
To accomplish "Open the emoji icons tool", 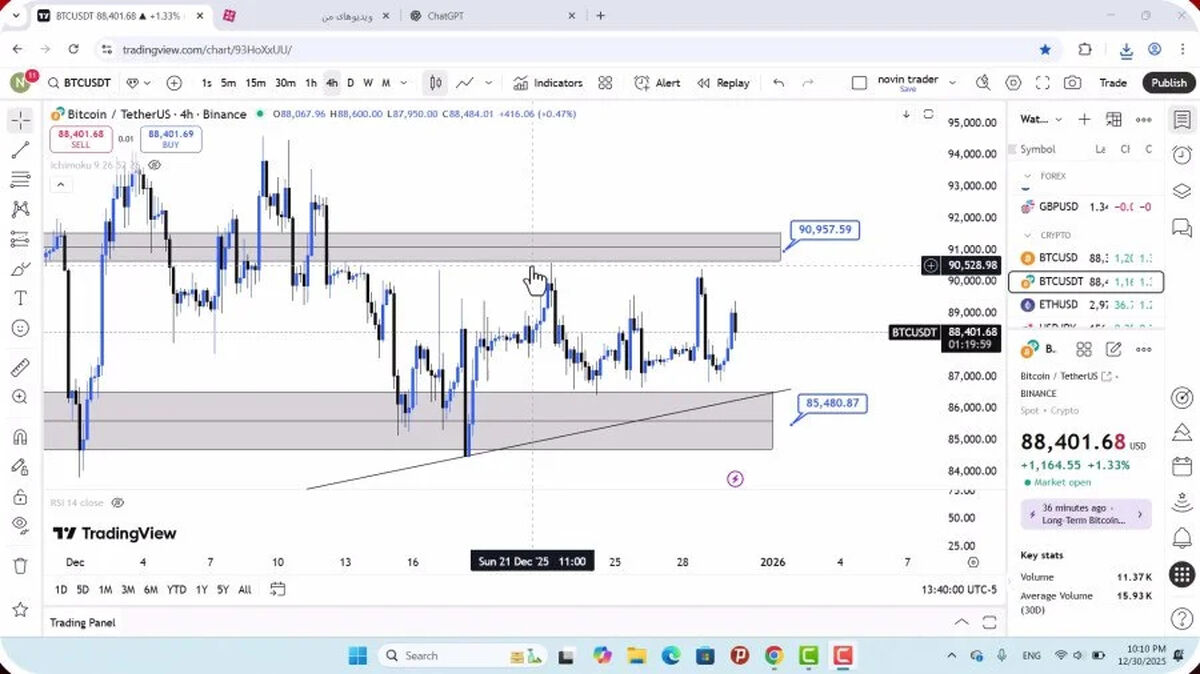I will [20, 328].
